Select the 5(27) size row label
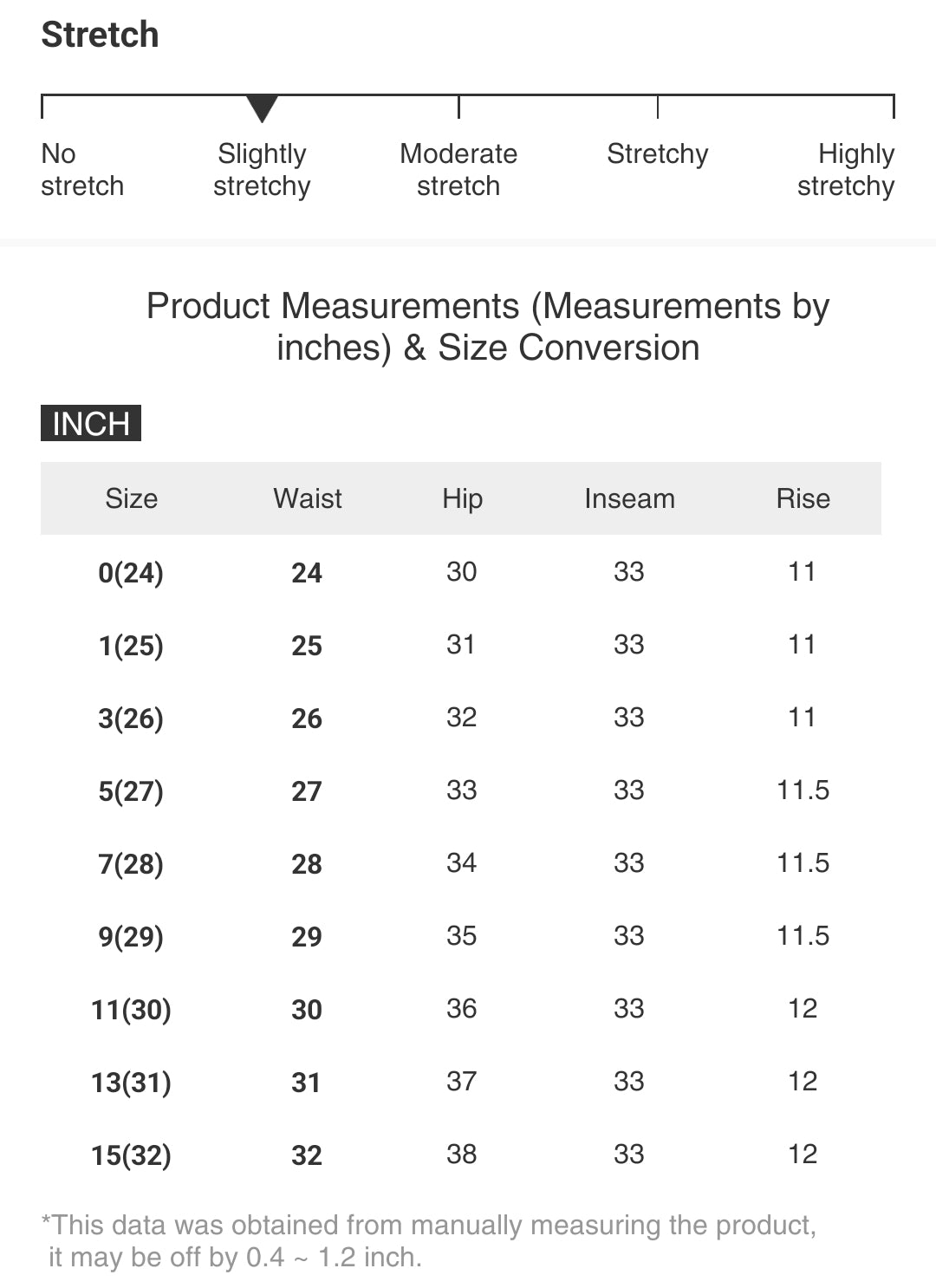The height and width of the screenshot is (1288, 936). 131,791
